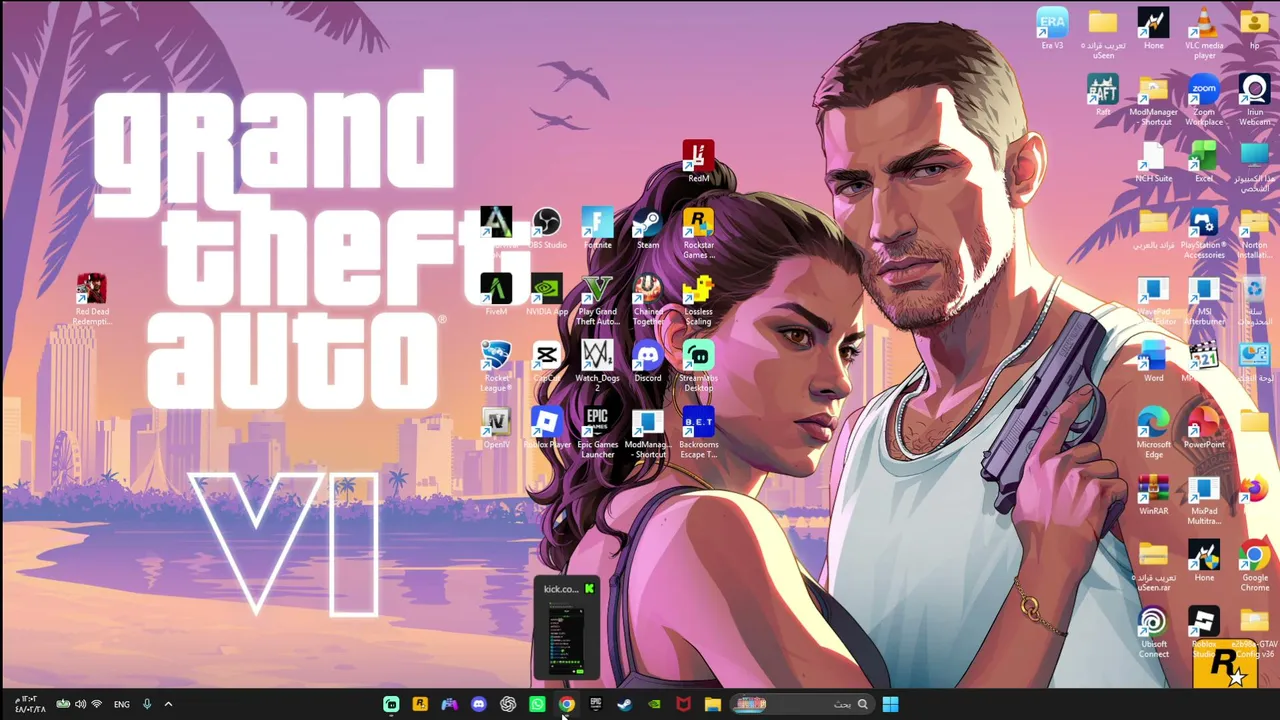Open NVIDIA app from the taskbar
This screenshot has width=1280, height=720.
(654, 704)
